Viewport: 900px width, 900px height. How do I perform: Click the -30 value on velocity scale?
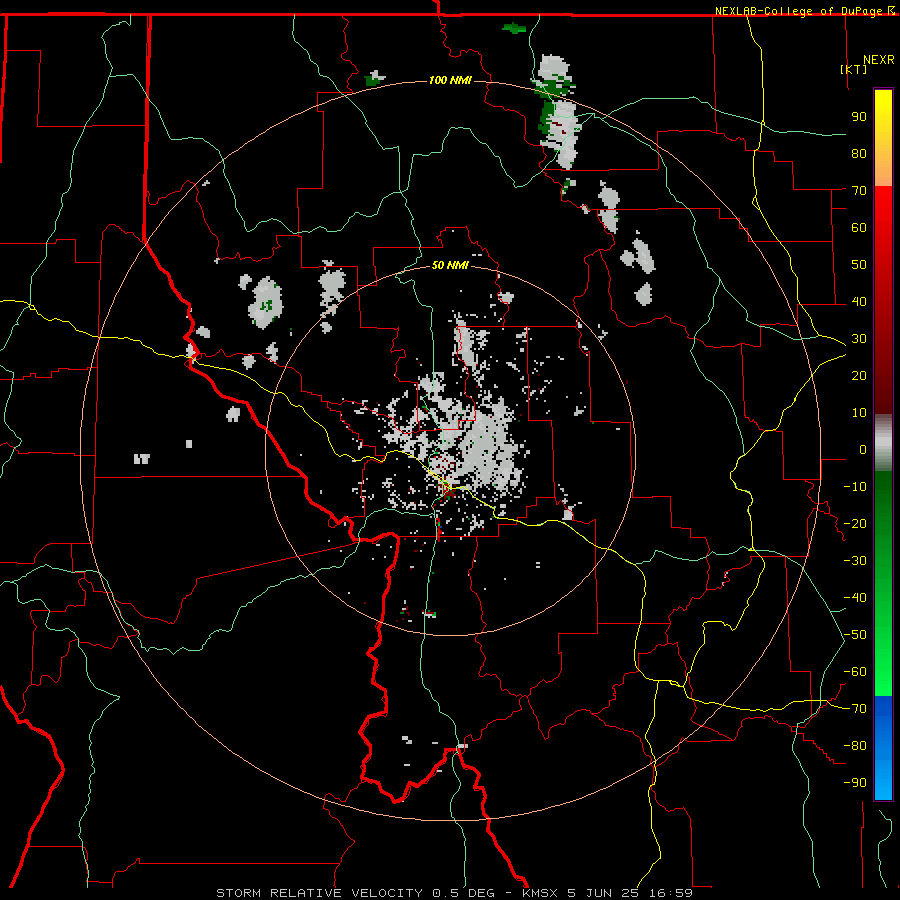coord(855,561)
